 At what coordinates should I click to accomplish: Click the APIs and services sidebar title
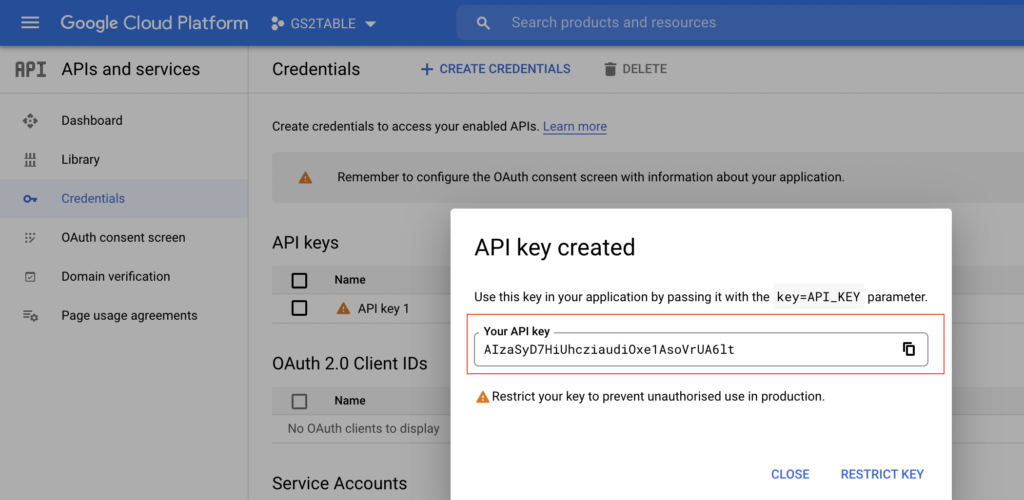131,69
